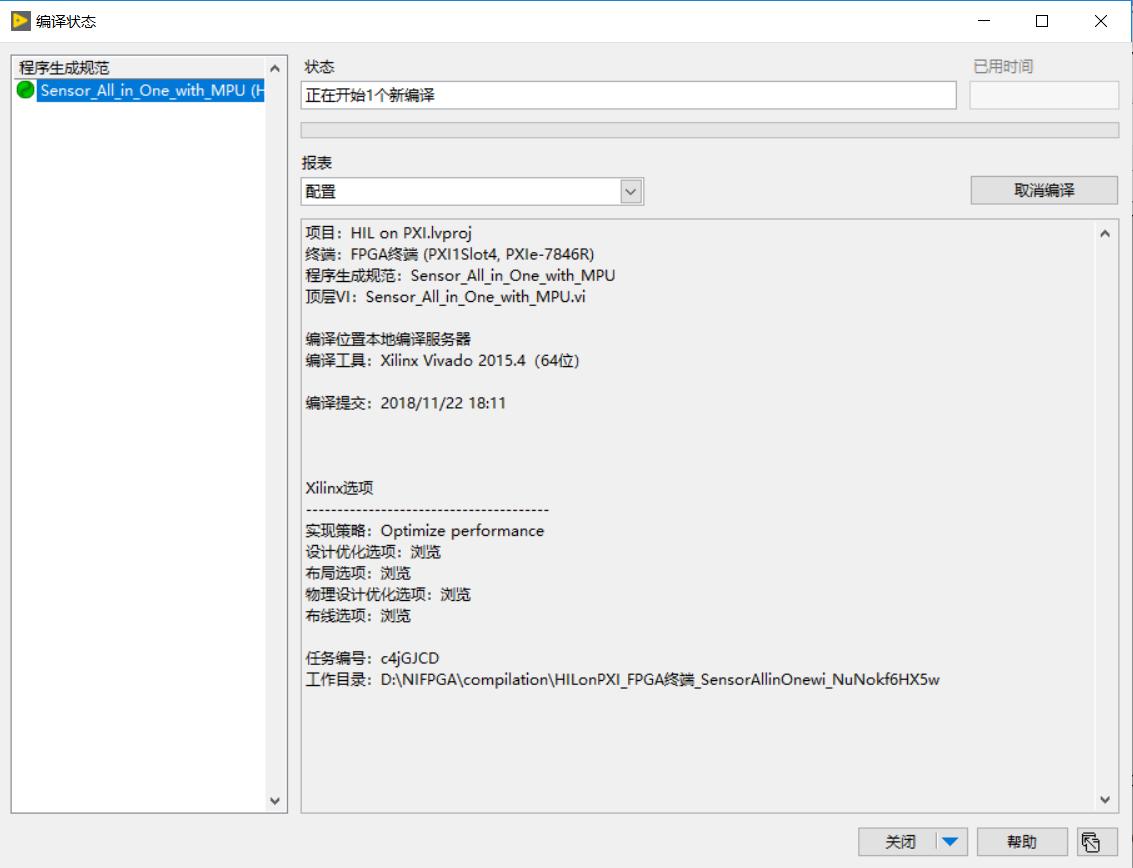Click the 工作目录 D:\NIFPGA path line
Image resolution: width=1133 pixels, height=868 pixels.
(622, 679)
